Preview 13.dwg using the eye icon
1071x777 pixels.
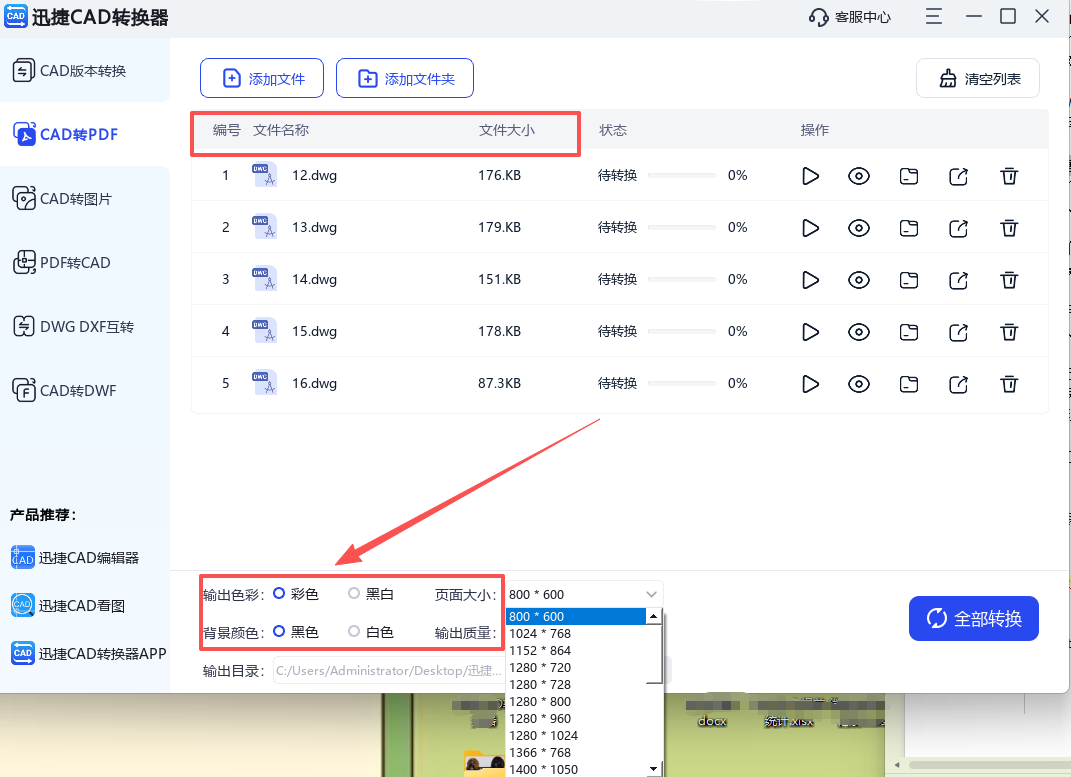coord(859,228)
